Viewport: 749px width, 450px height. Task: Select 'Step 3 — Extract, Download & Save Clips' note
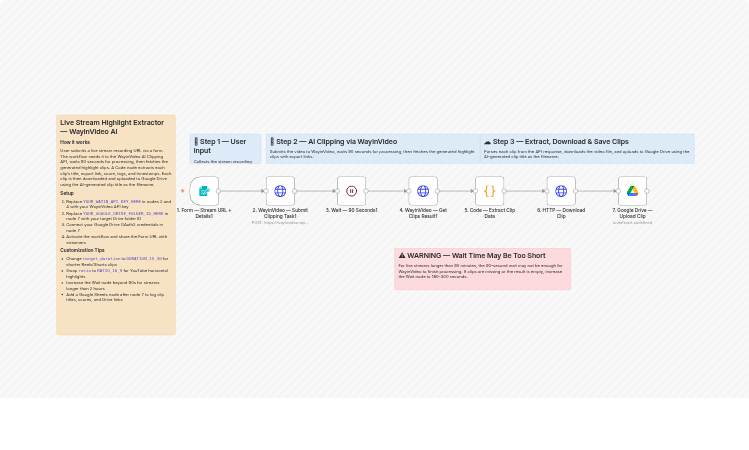pos(587,149)
